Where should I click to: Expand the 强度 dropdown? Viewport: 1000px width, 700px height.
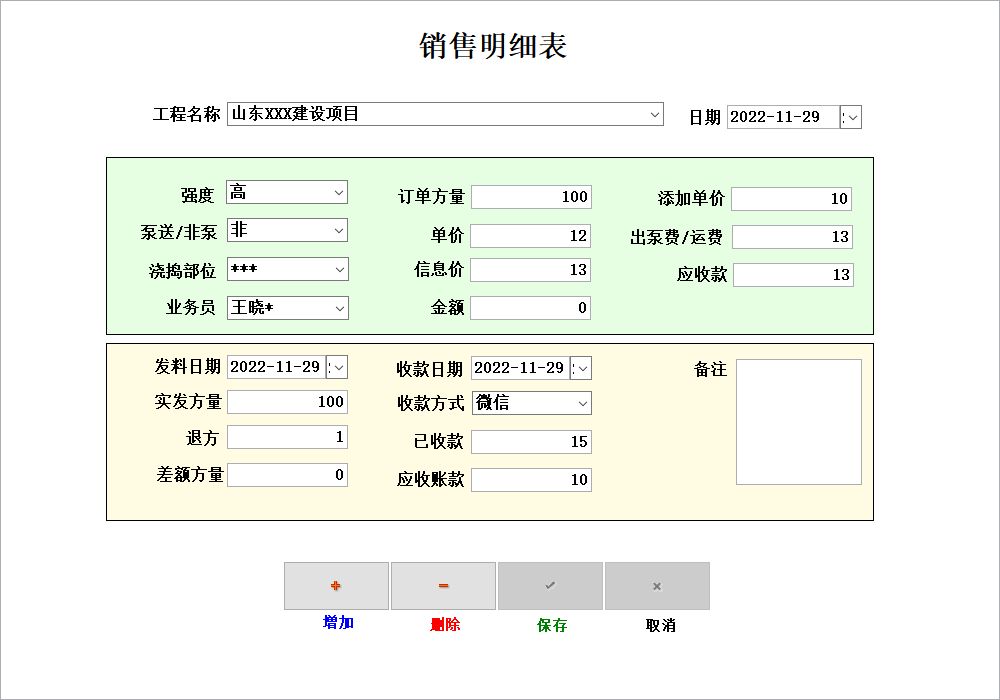pyautogui.click(x=339, y=193)
